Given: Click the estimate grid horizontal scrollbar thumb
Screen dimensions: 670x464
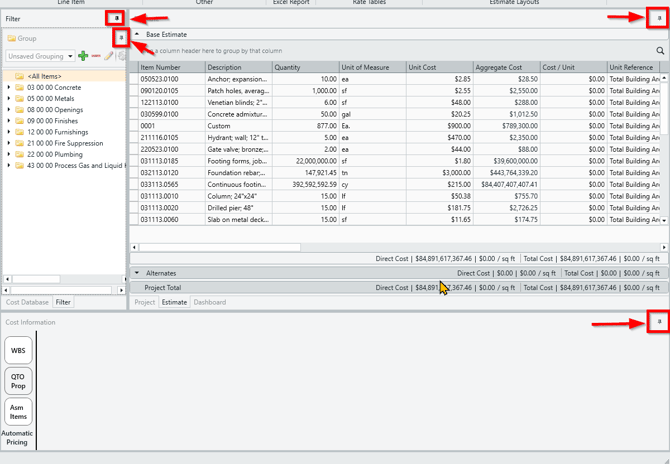Looking at the screenshot, I should coord(220,247).
